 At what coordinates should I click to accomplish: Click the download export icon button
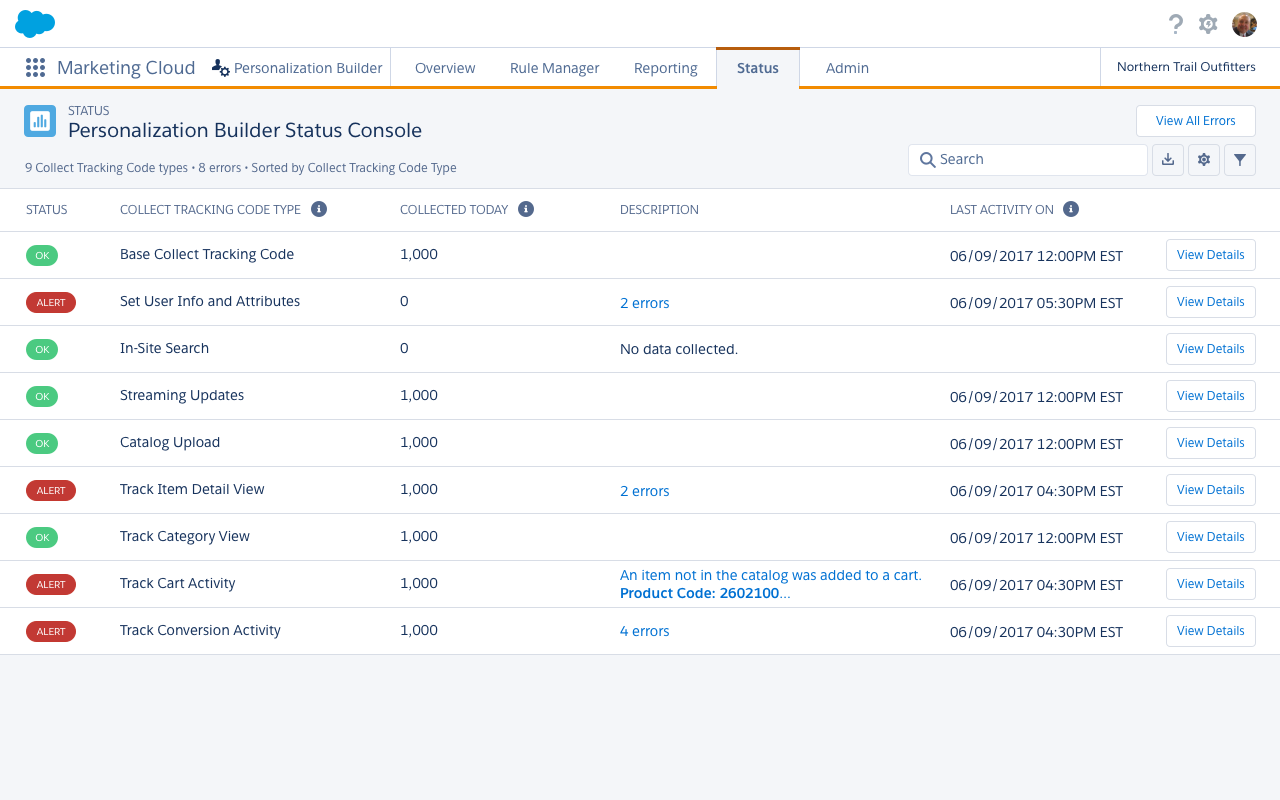pyautogui.click(x=1168, y=160)
